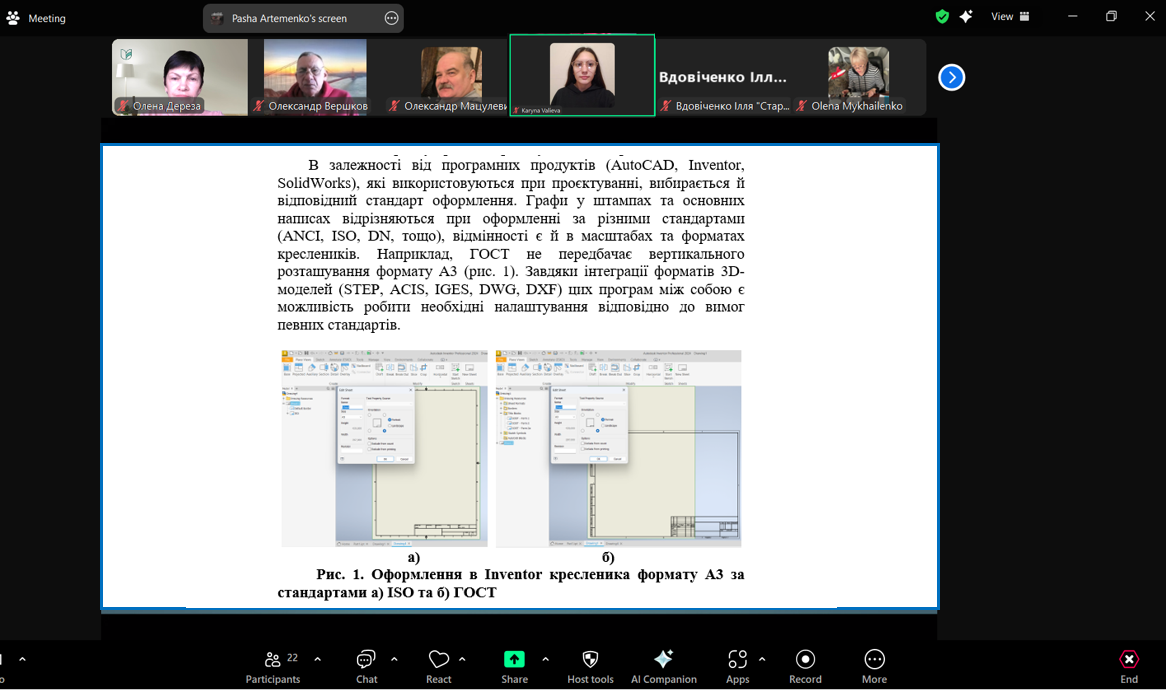
Task: Expand the Share options caret
Action: pos(545,659)
